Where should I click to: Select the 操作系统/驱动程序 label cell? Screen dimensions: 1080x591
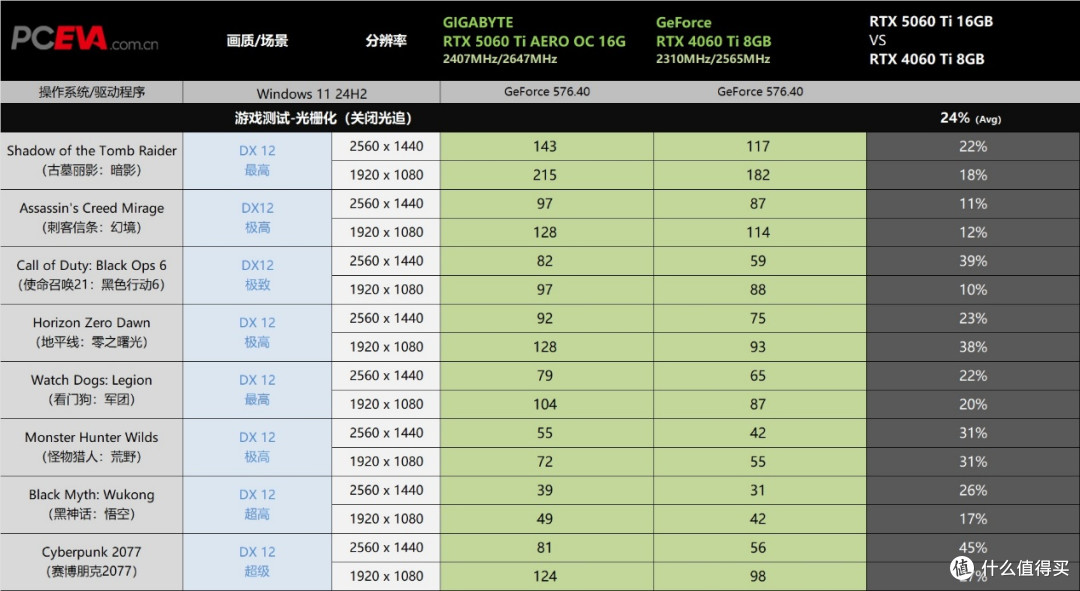pyautogui.click(x=92, y=92)
